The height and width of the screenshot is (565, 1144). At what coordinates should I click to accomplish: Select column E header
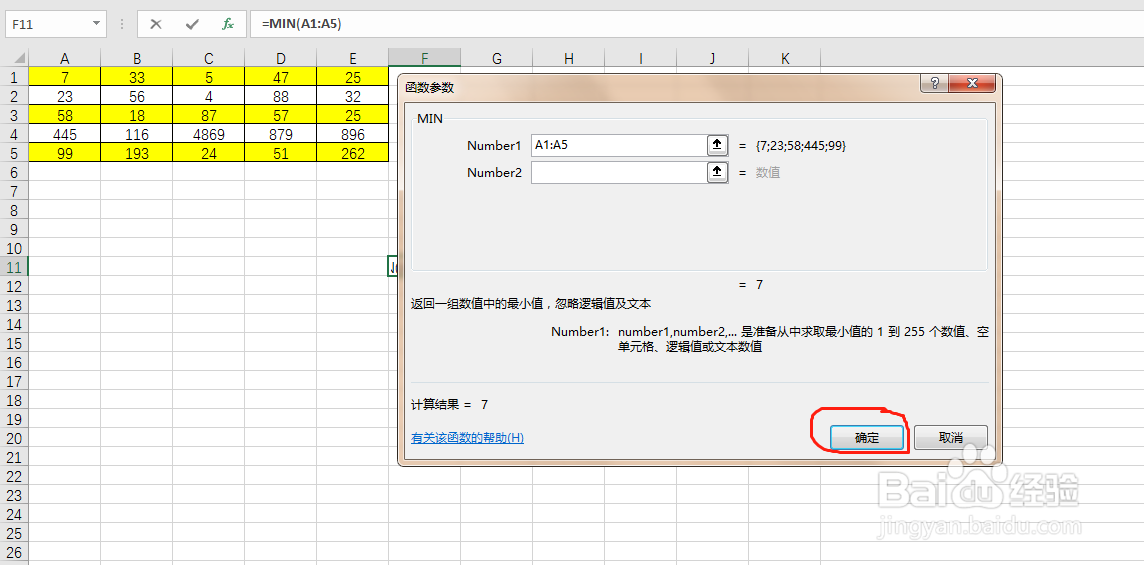tap(352, 58)
